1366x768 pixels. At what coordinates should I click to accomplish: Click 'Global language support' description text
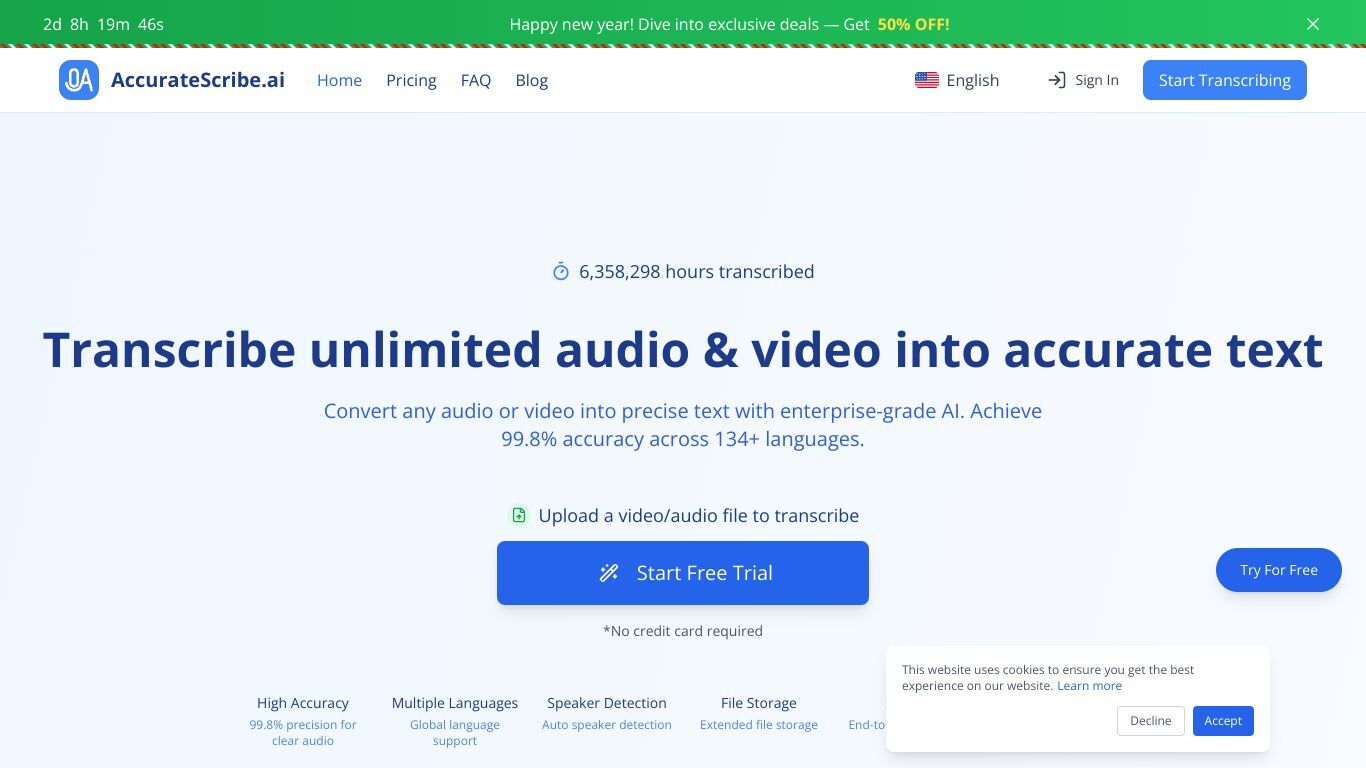pyautogui.click(x=455, y=733)
